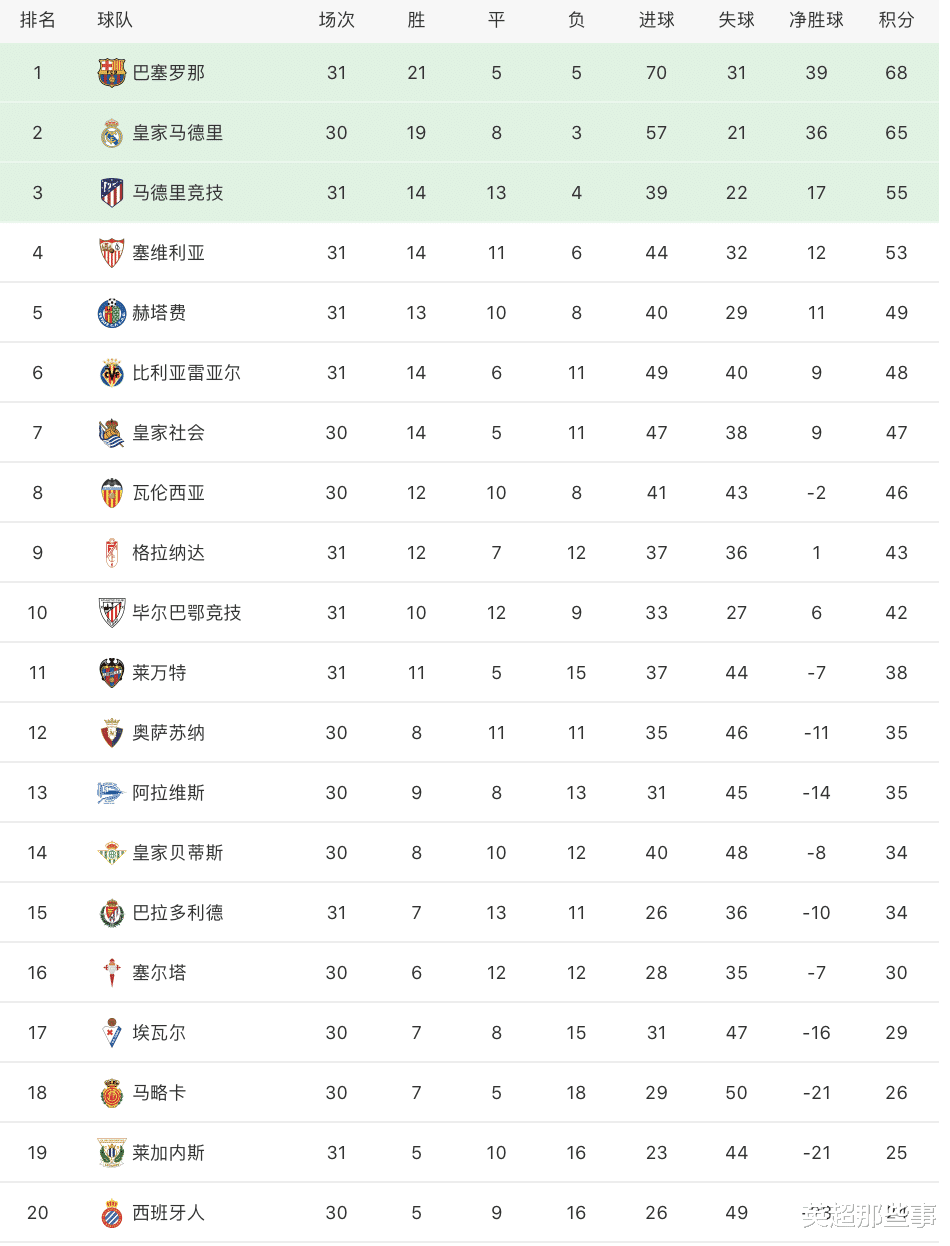Open the Villarreal yellow crest icon
The width and height of the screenshot is (950, 1246).
tap(111, 373)
